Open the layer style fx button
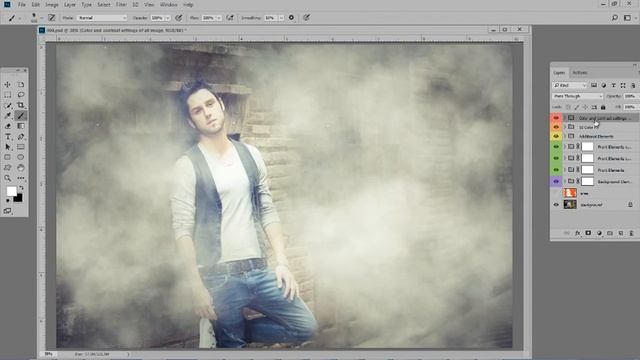The height and width of the screenshot is (360, 640). 577,233
